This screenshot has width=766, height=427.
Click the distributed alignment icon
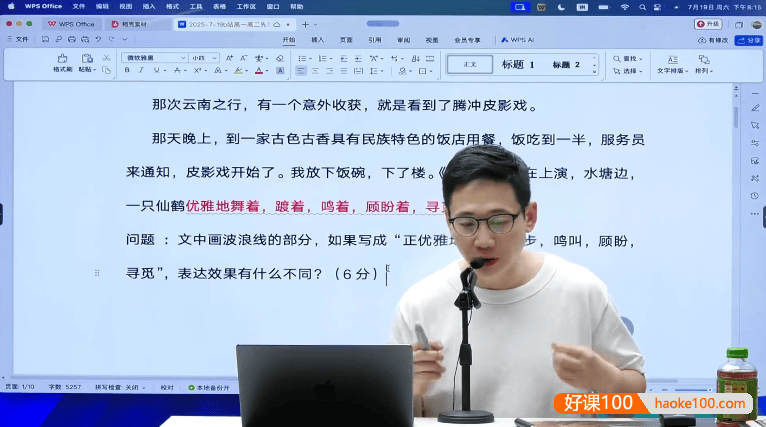click(x=358, y=71)
